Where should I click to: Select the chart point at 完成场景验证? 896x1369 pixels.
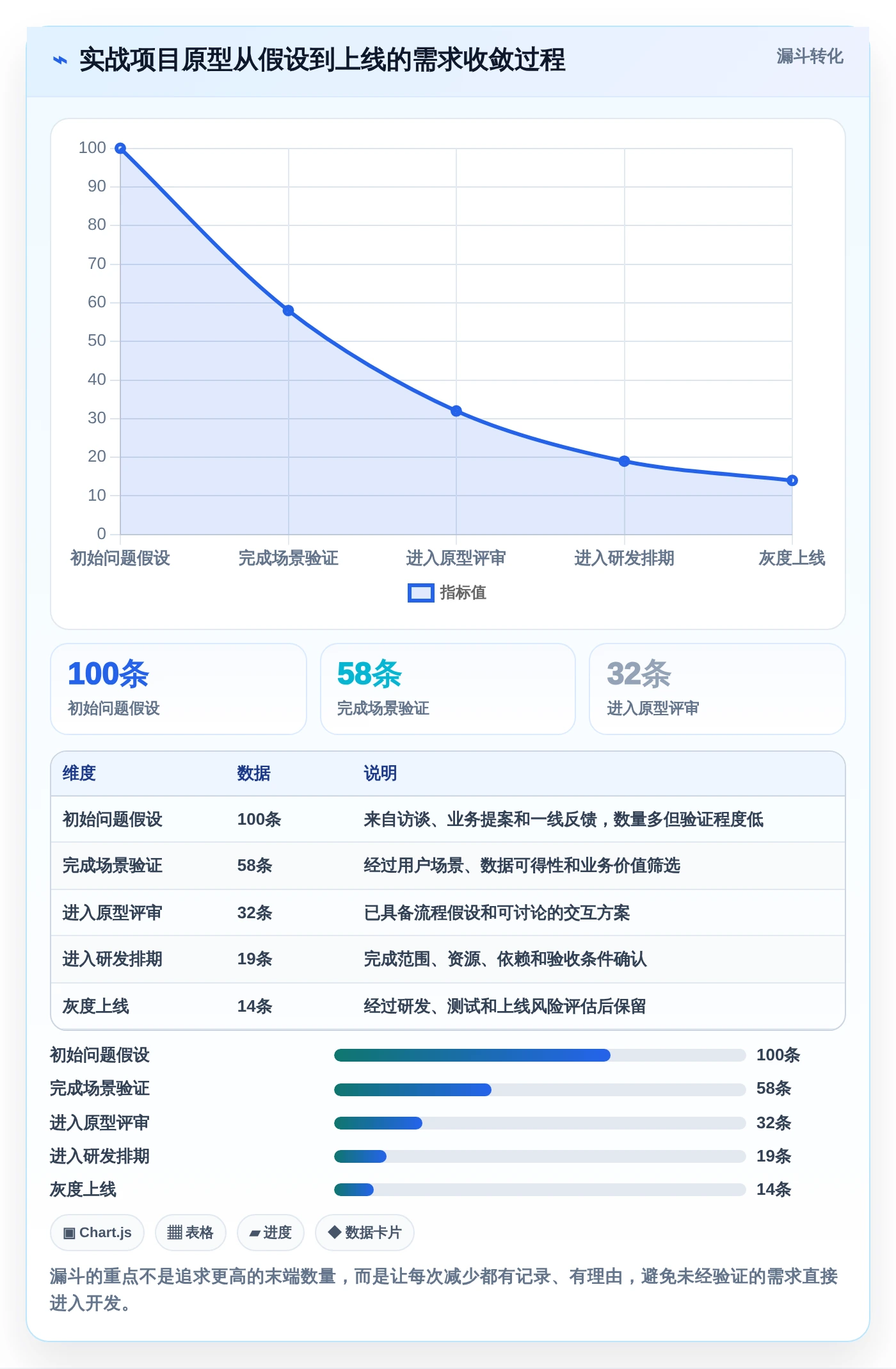point(289,311)
